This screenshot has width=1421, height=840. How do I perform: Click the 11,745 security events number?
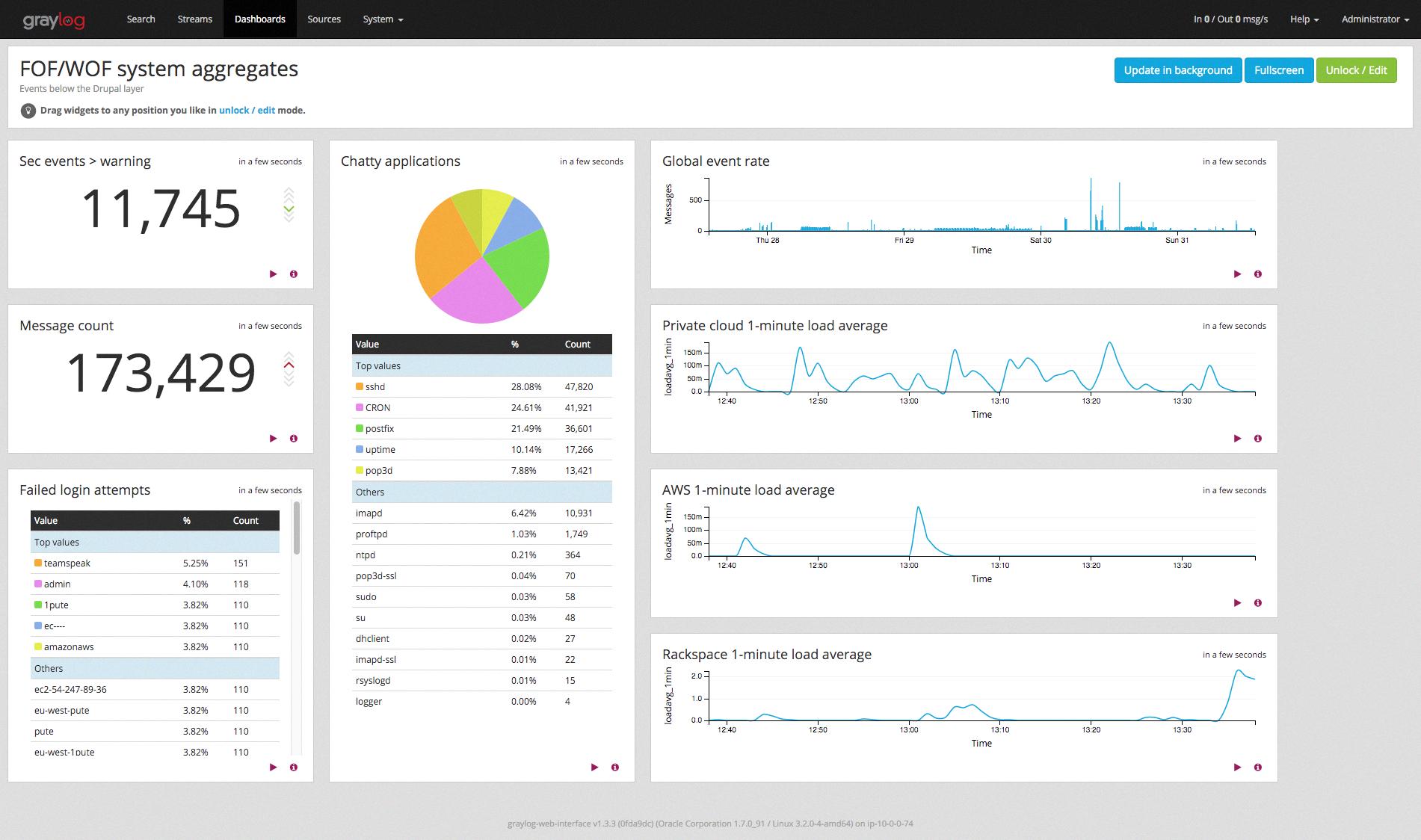[161, 209]
